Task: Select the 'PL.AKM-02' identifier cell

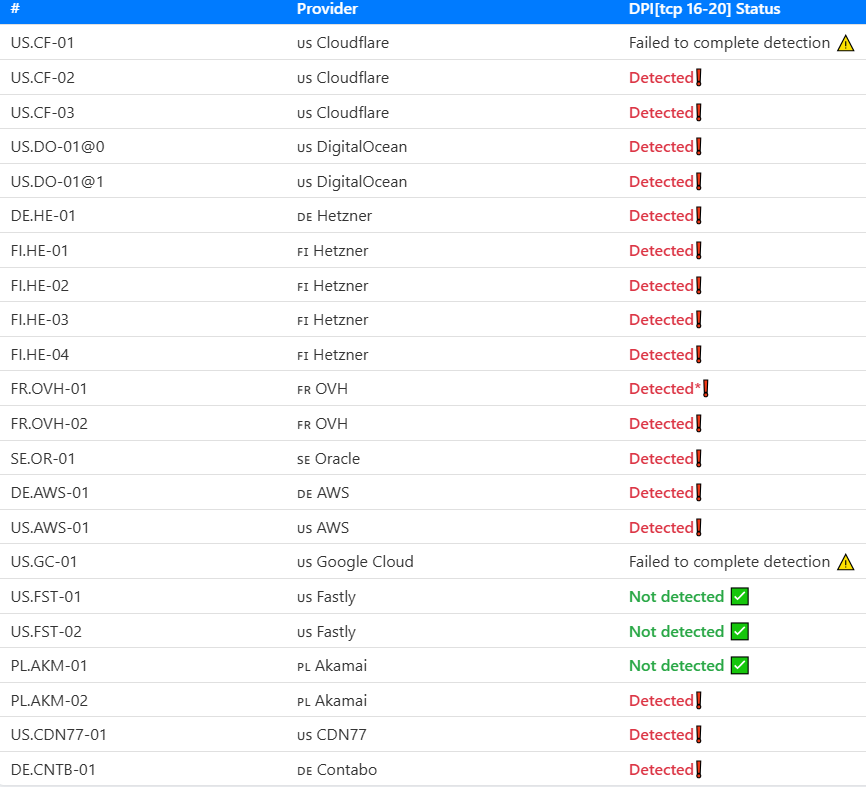Action: coord(49,701)
